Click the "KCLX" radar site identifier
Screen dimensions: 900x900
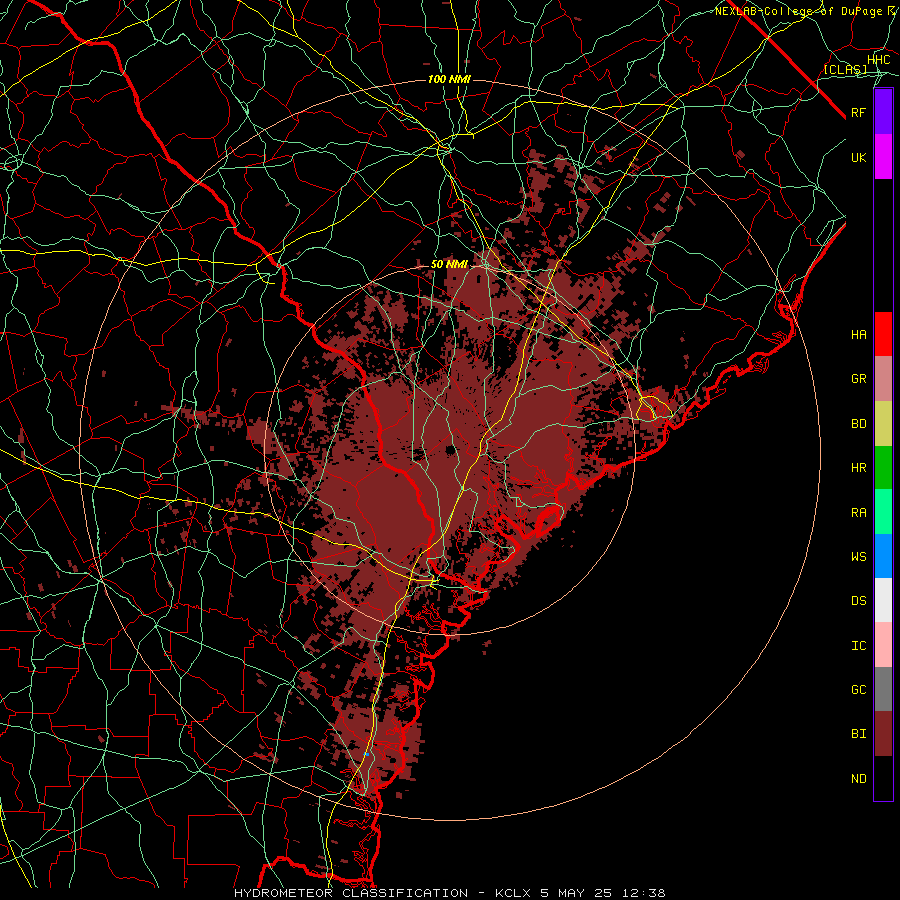[514, 893]
